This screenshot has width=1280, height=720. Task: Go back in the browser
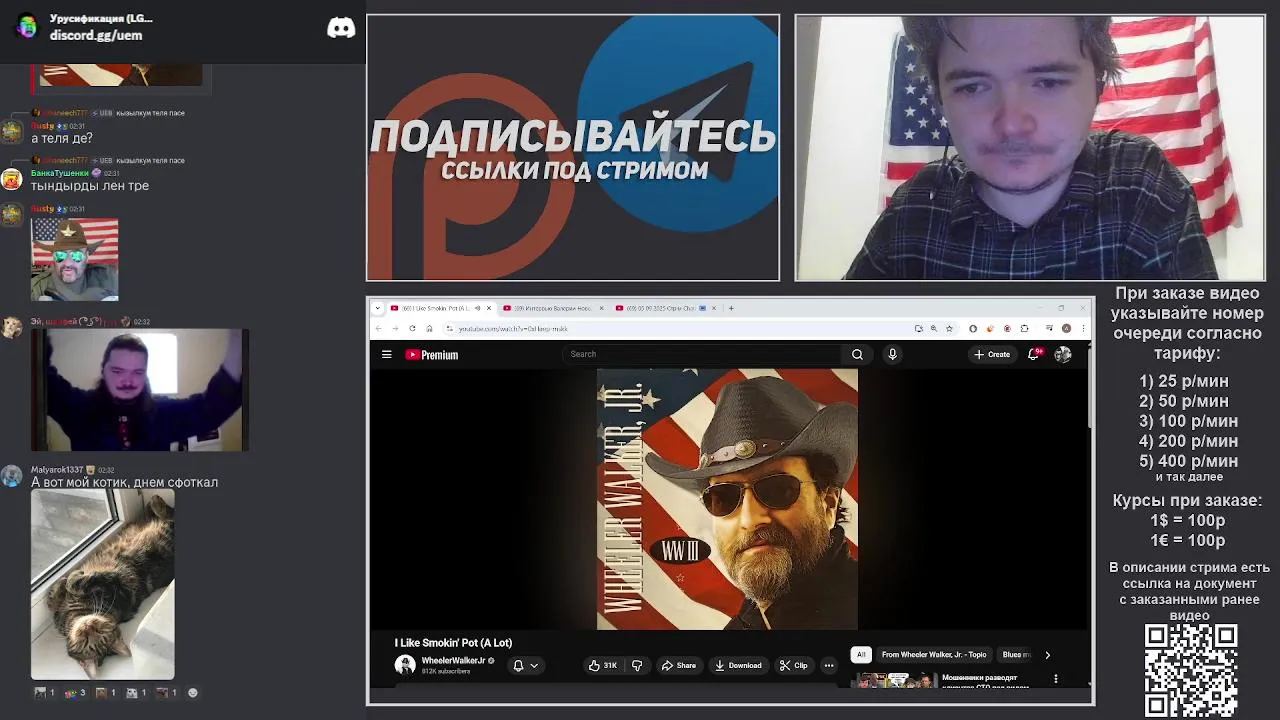click(378, 328)
